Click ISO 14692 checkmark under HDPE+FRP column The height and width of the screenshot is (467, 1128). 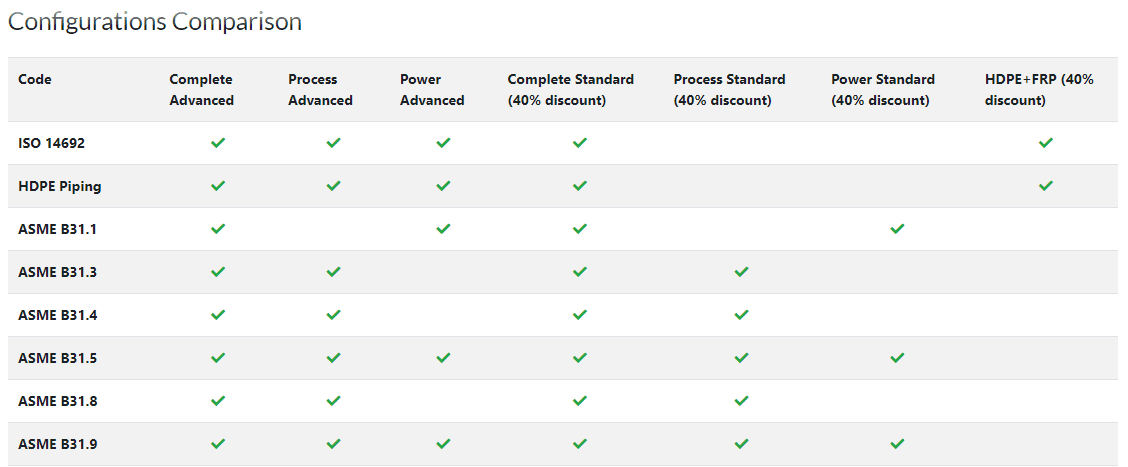coord(1046,143)
